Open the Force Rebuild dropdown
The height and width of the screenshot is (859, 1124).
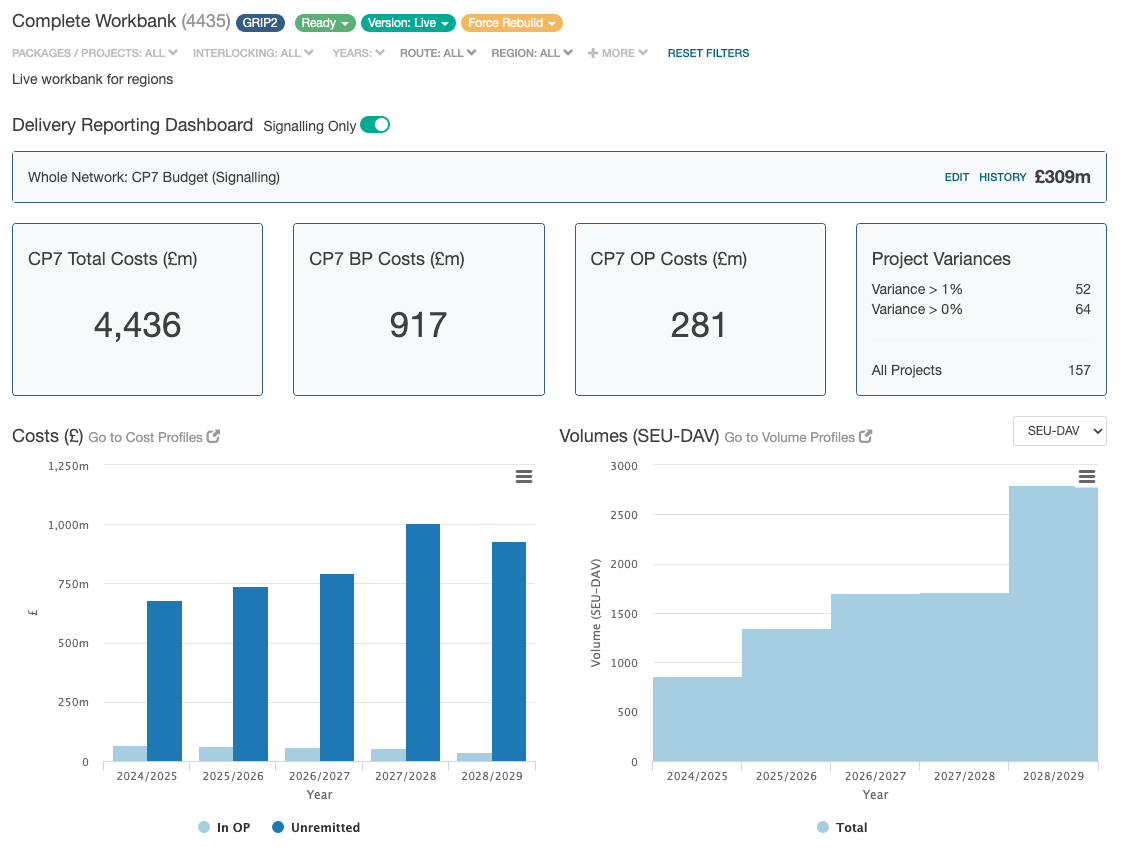pos(511,23)
